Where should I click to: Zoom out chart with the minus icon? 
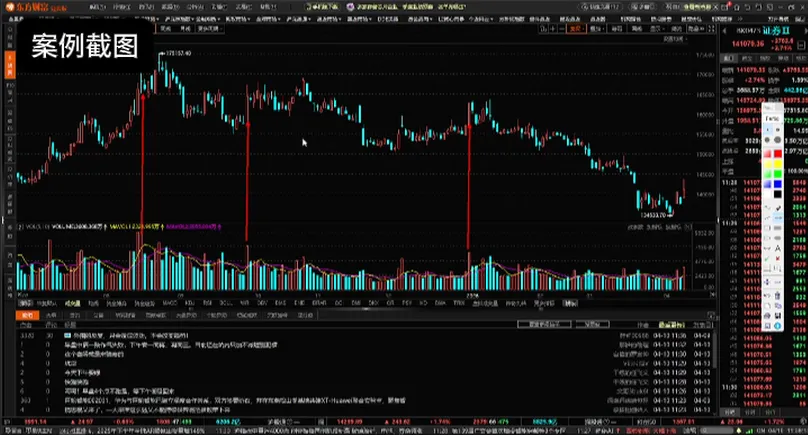[x=561, y=29]
